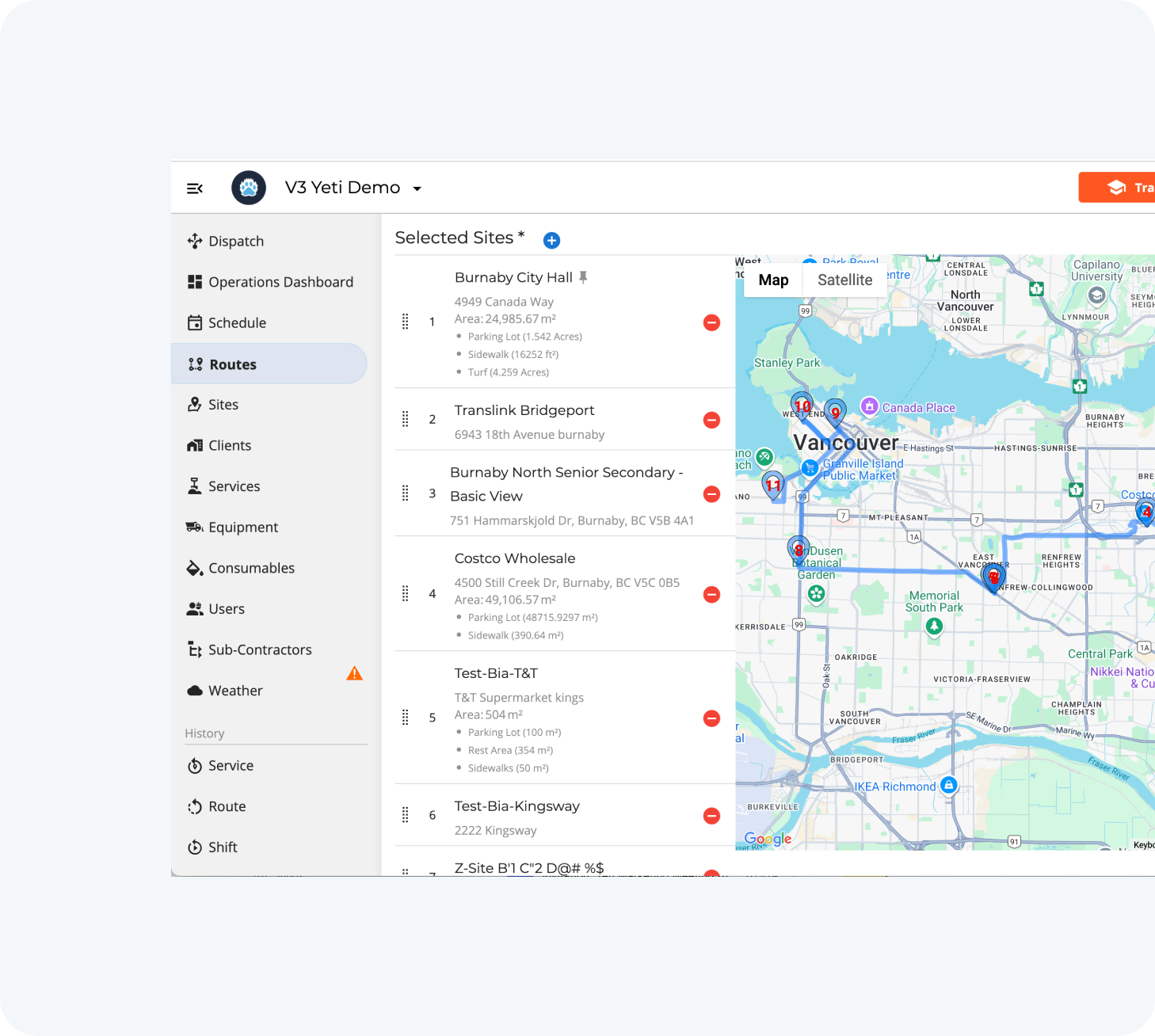The height and width of the screenshot is (1036, 1155).
Task: Grab the drag handle for Test-Bia-T&T
Action: point(406,718)
